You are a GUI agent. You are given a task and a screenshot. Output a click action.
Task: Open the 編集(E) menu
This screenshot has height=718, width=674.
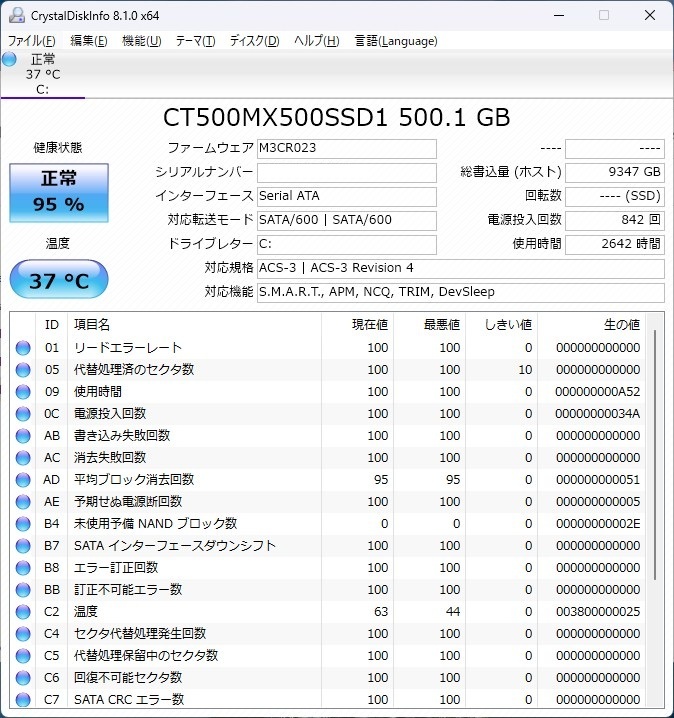click(x=89, y=41)
